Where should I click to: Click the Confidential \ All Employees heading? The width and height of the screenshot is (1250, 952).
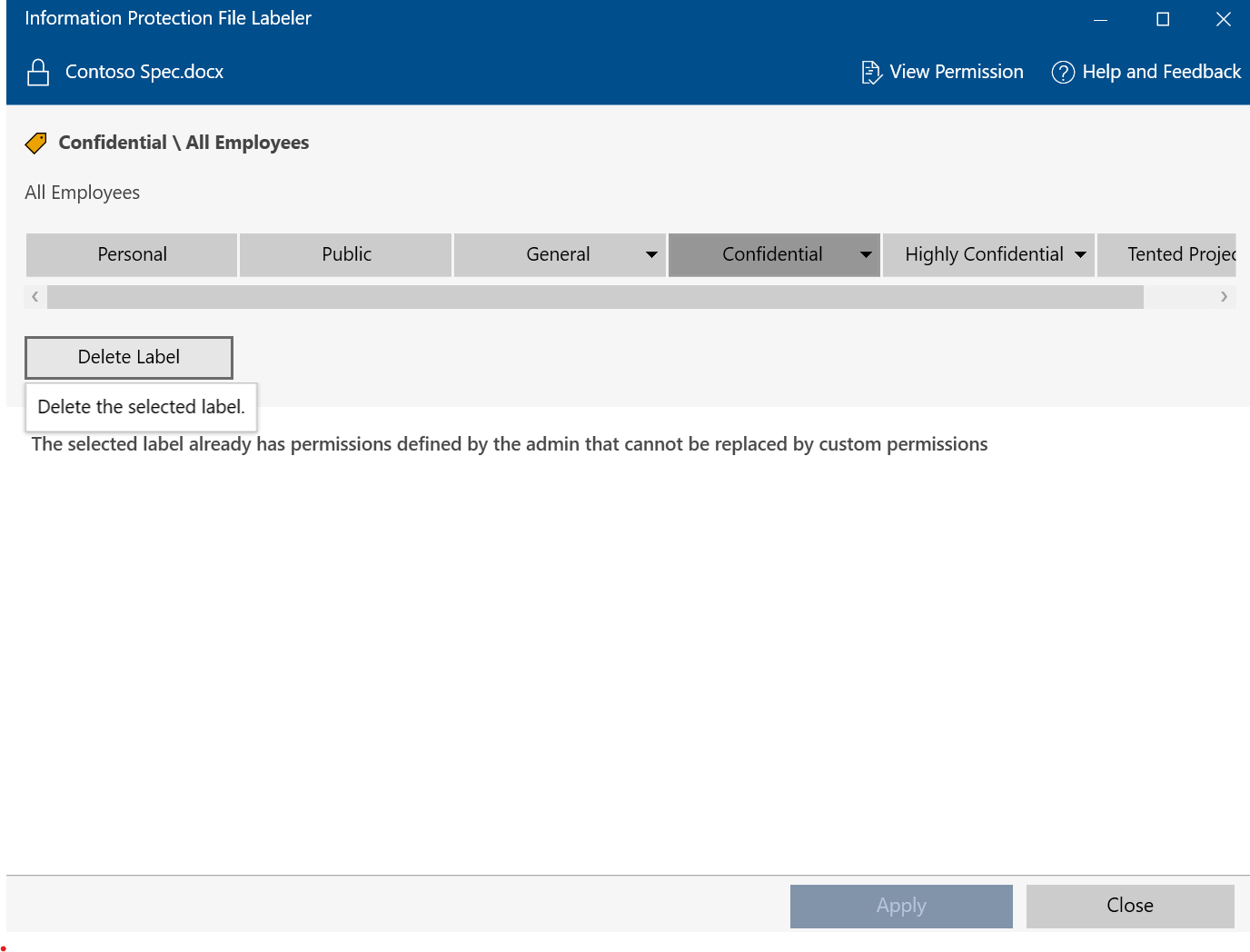click(x=184, y=143)
